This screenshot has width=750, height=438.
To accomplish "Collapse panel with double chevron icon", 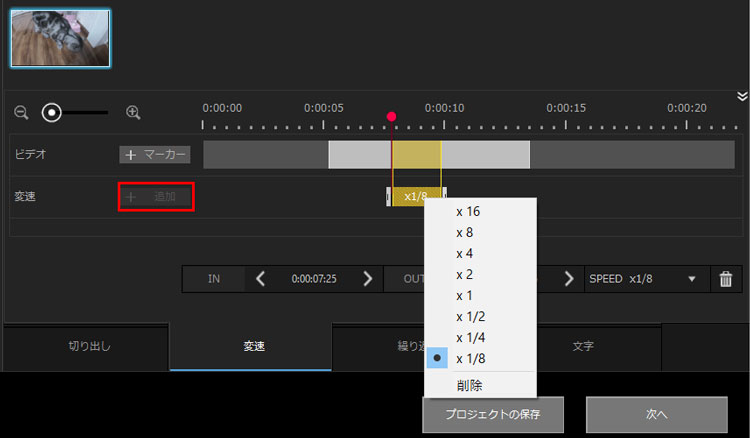I will 741,96.
